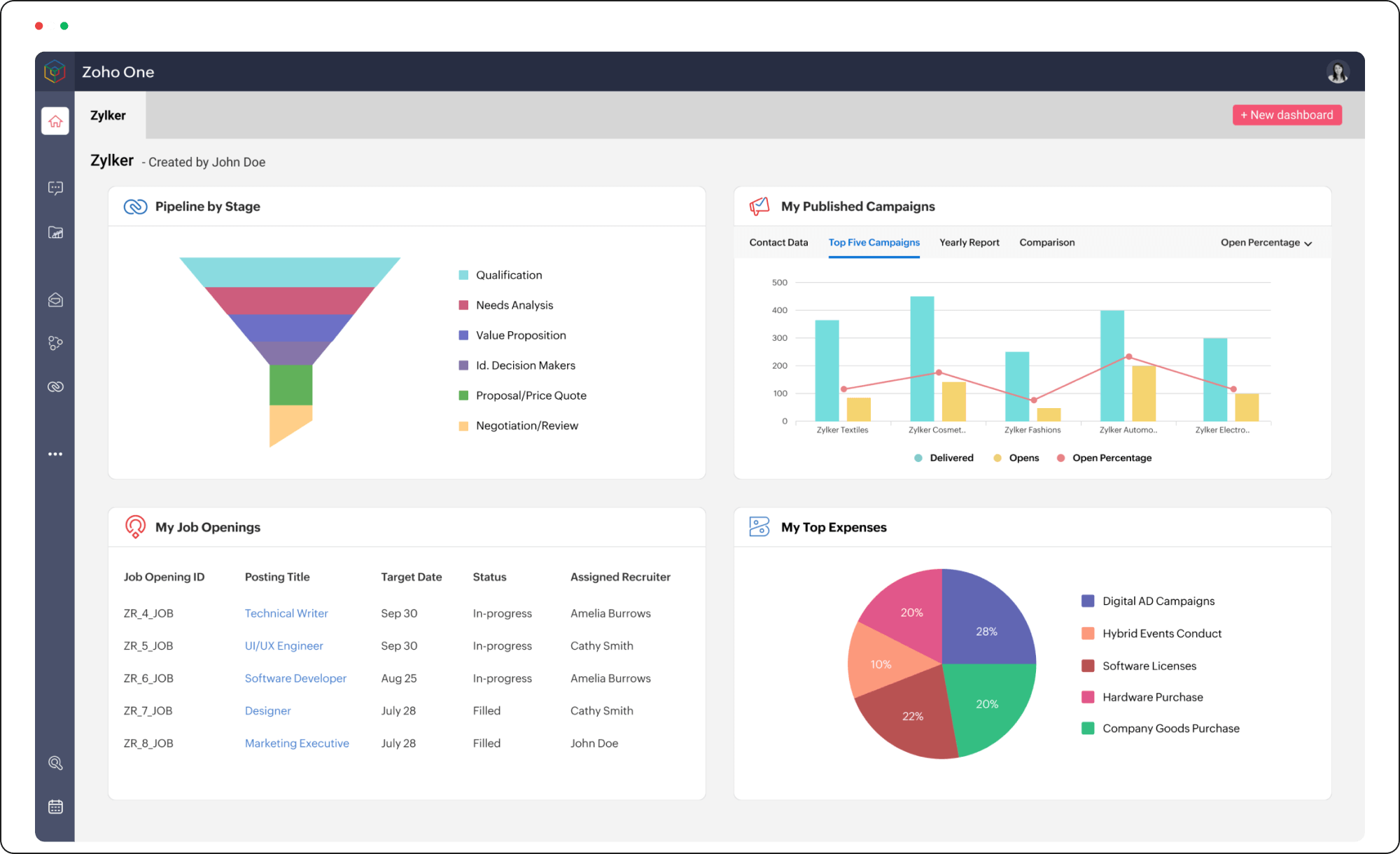Switch to the Comparison tab
1400x854 pixels.
1046,242
